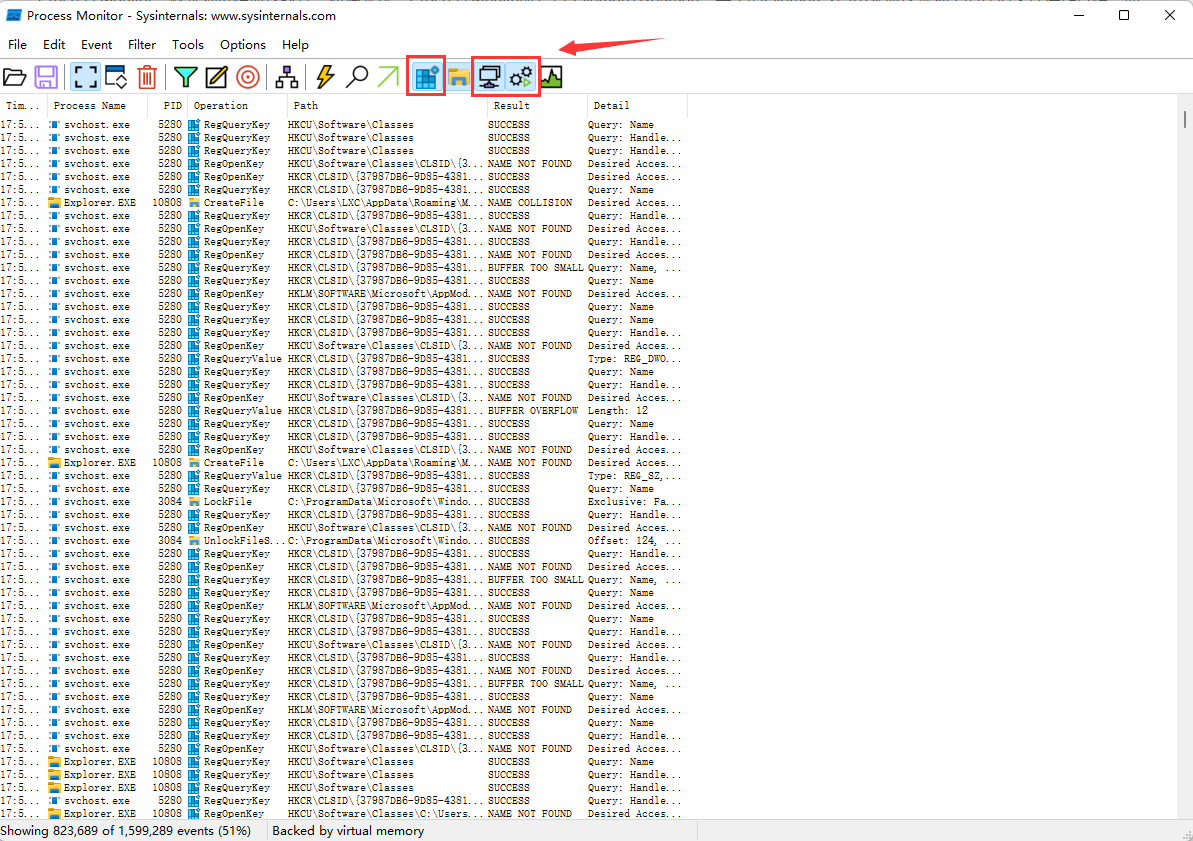
Task: Toggle event capture in the toolbar
Action: (x=85, y=77)
